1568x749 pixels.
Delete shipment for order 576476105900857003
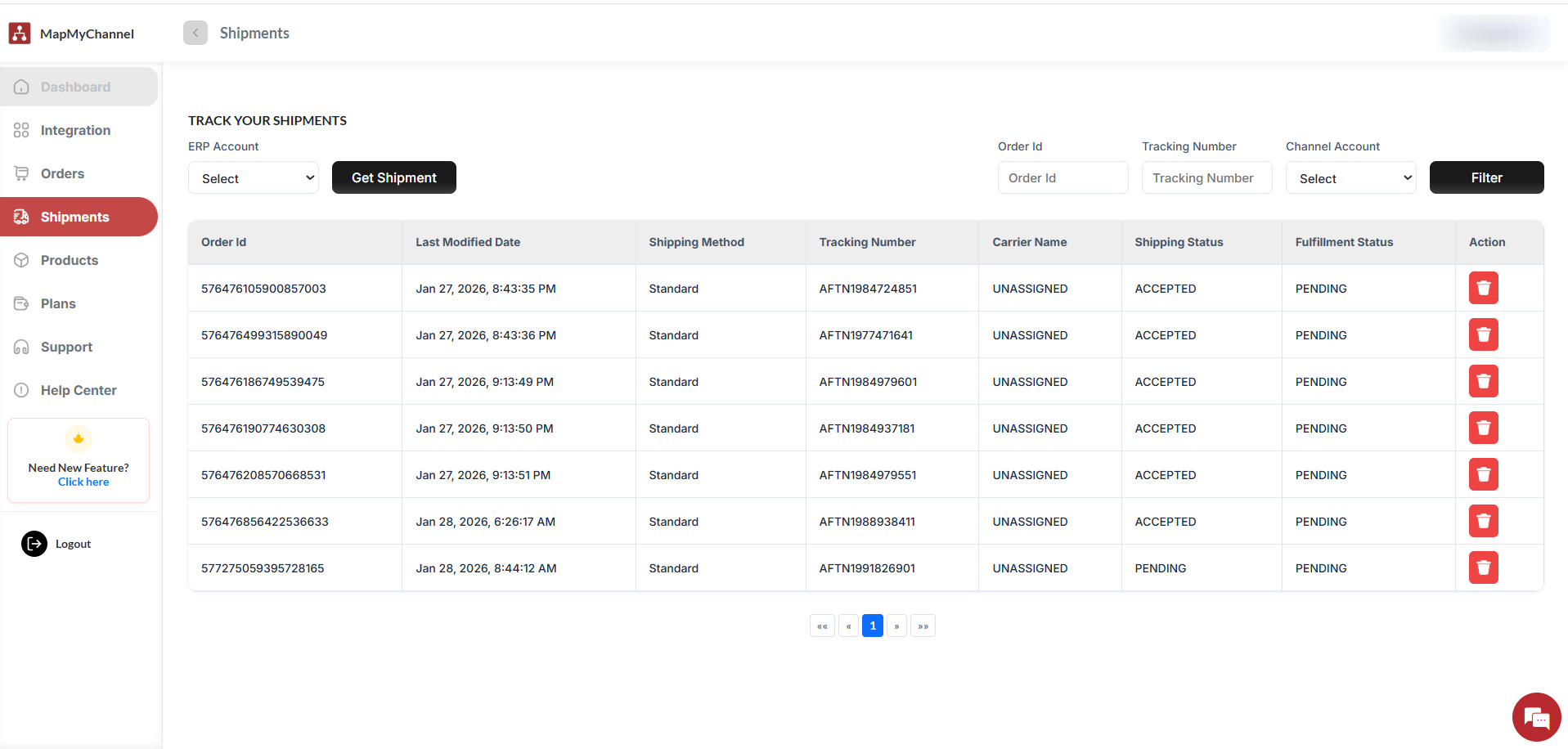(1482, 289)
